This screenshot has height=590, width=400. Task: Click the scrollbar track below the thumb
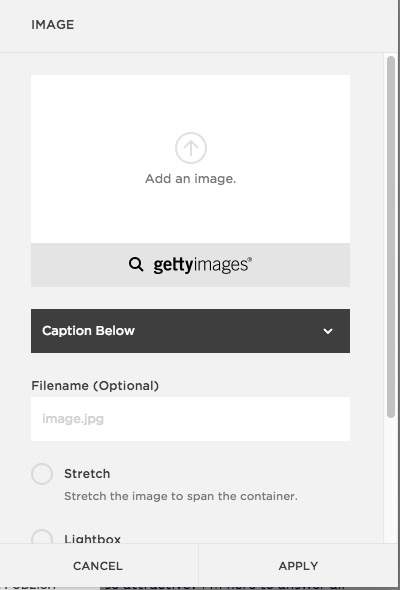point(391,481)
